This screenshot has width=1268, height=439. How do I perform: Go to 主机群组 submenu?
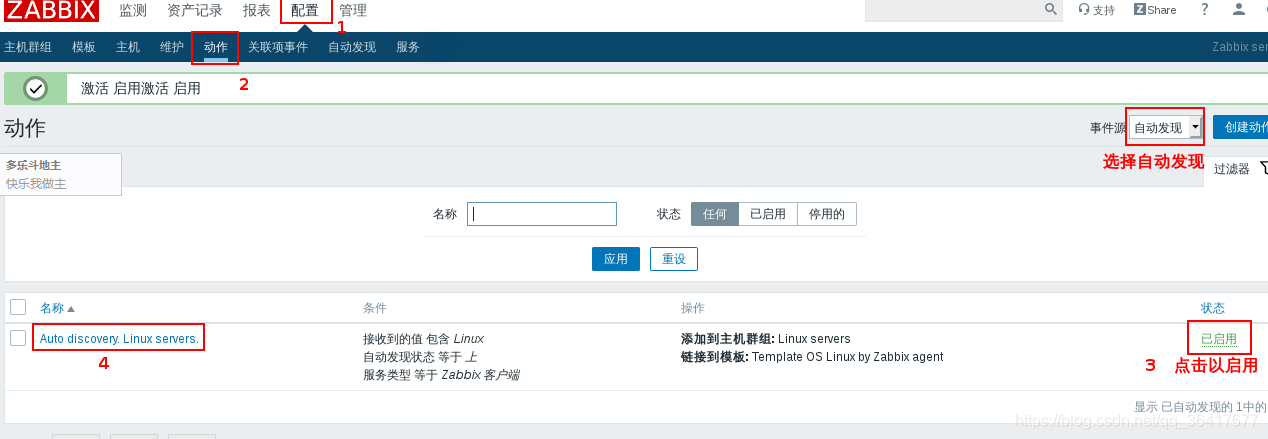[x=28, y=47]
